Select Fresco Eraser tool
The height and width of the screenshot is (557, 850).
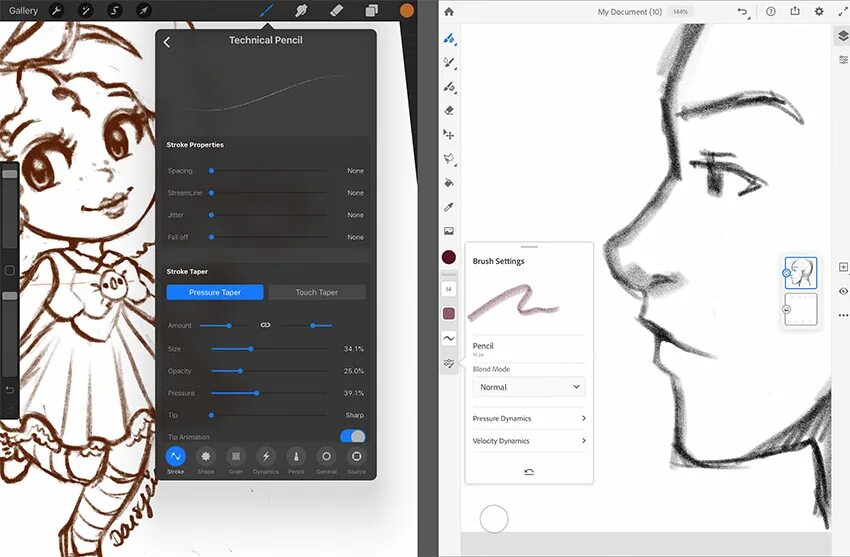coord(449,111)
